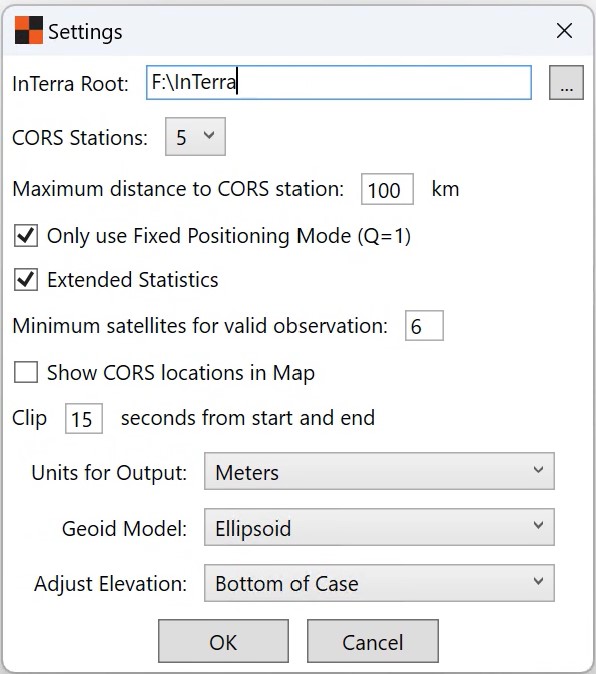Click 'Maximum distance to CORS station:' label

pos(178,189)
